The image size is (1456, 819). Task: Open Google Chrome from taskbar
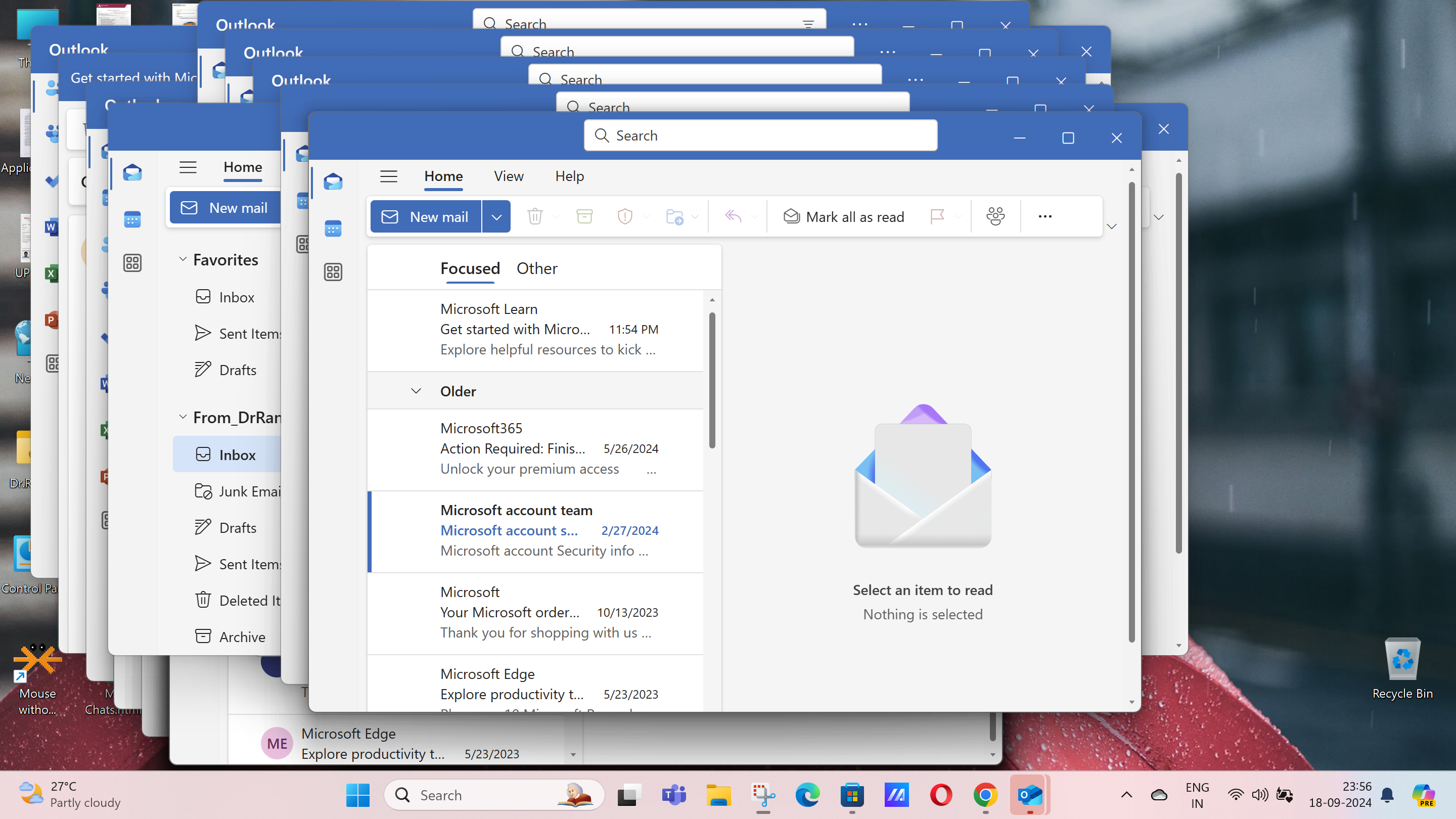coord(985,795)
